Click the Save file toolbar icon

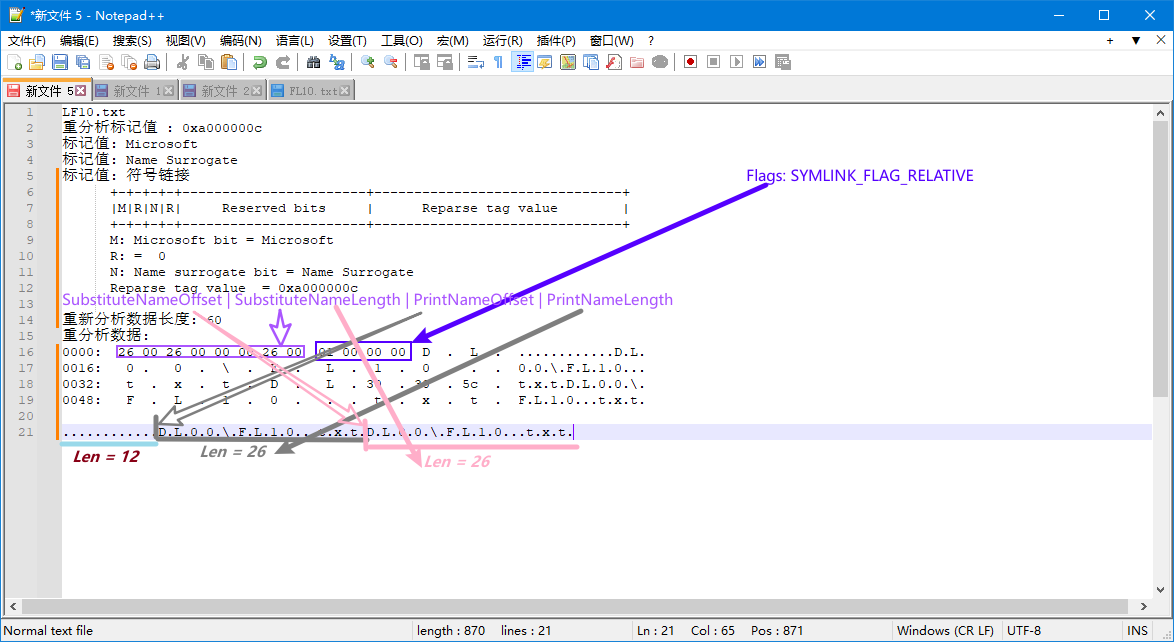(60, 62)
